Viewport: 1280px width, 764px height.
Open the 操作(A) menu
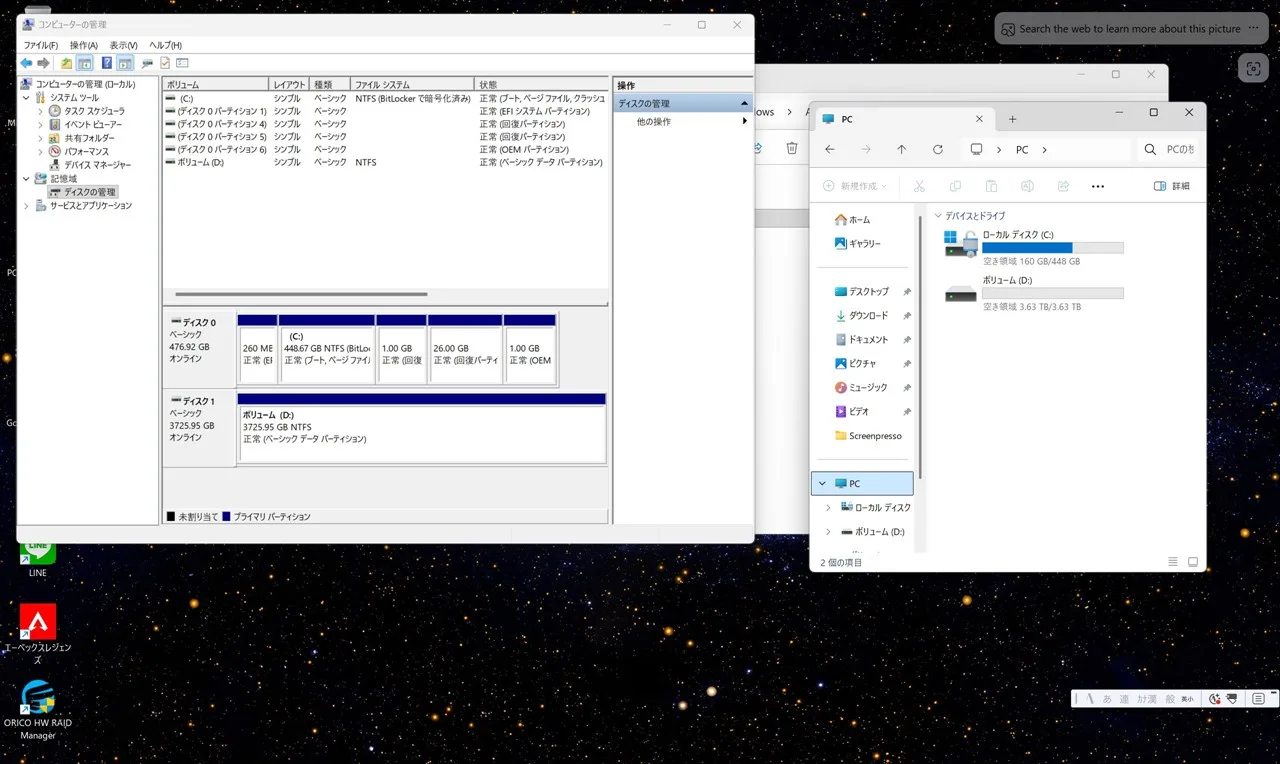pos(84,45)
